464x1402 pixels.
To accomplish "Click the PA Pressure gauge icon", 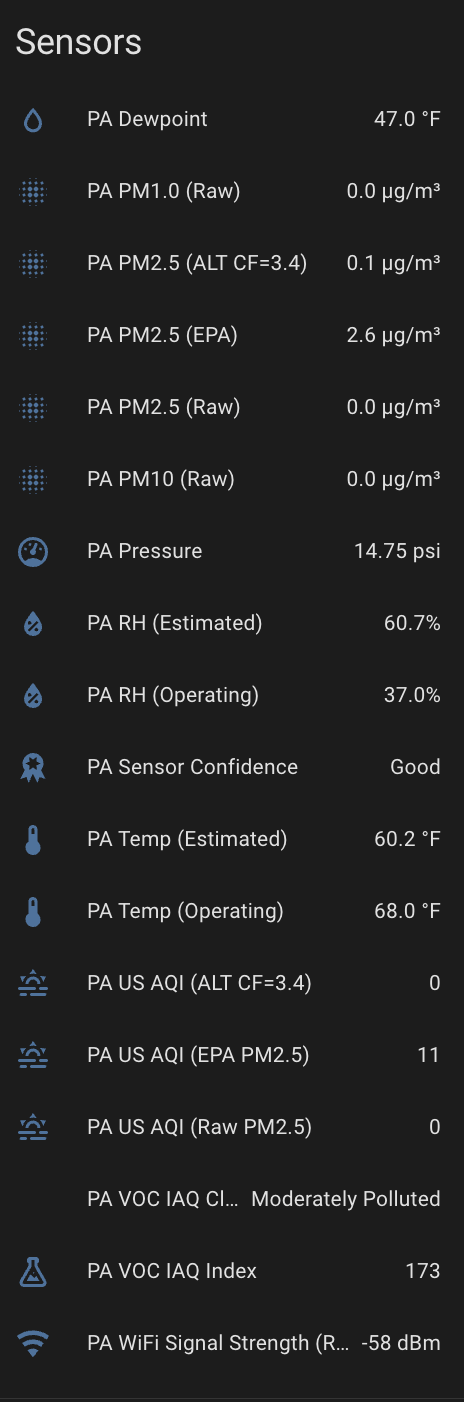I will click(x=33, y=552).
